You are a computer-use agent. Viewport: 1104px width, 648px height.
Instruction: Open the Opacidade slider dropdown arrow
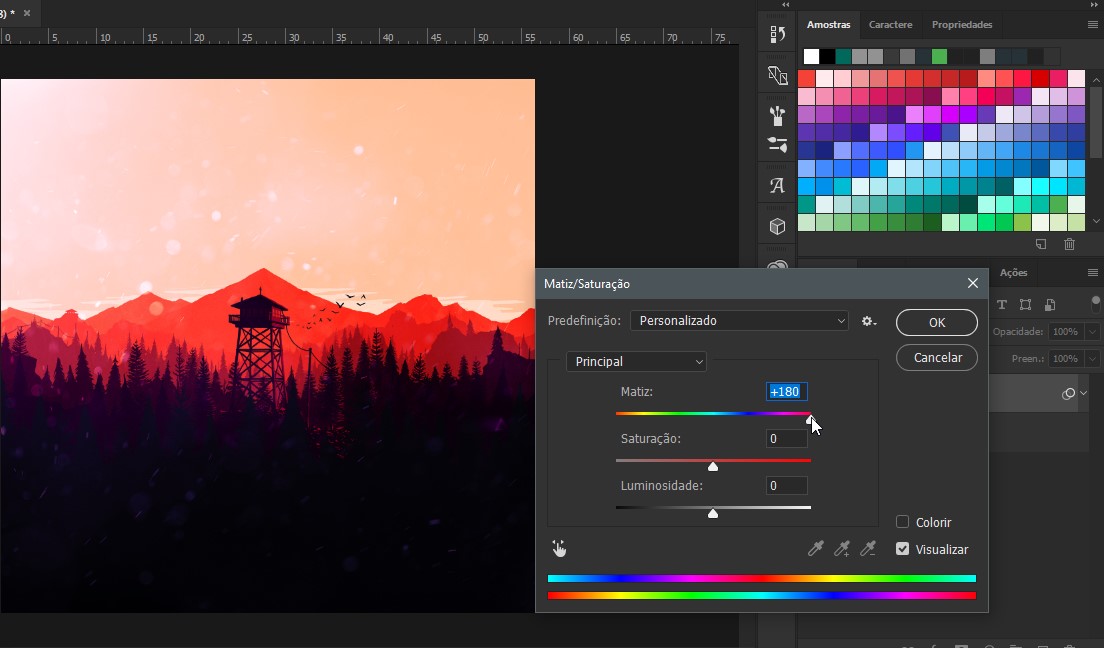[1093, 332]
